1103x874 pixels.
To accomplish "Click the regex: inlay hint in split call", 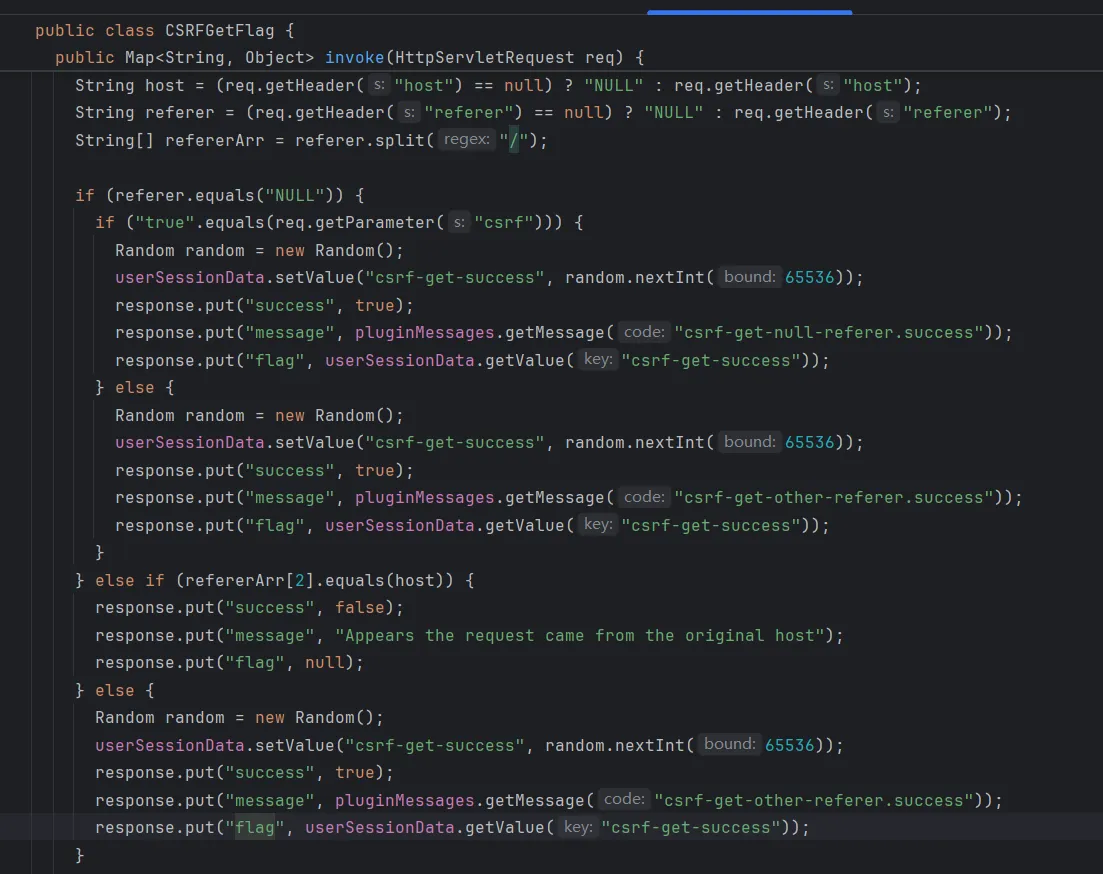I will point(466,140).
